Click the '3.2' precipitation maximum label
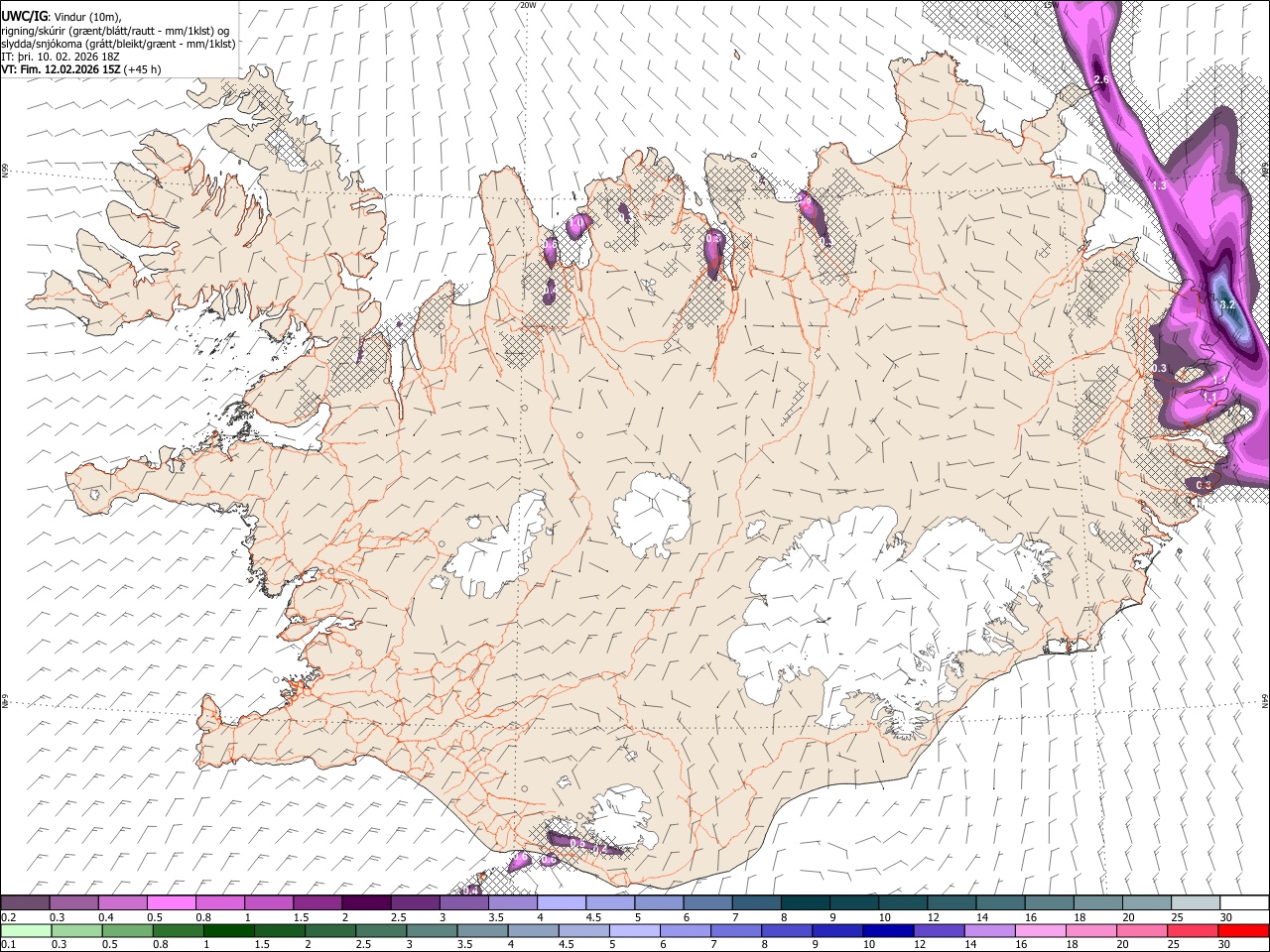1270x952 pixels. 1226,304
